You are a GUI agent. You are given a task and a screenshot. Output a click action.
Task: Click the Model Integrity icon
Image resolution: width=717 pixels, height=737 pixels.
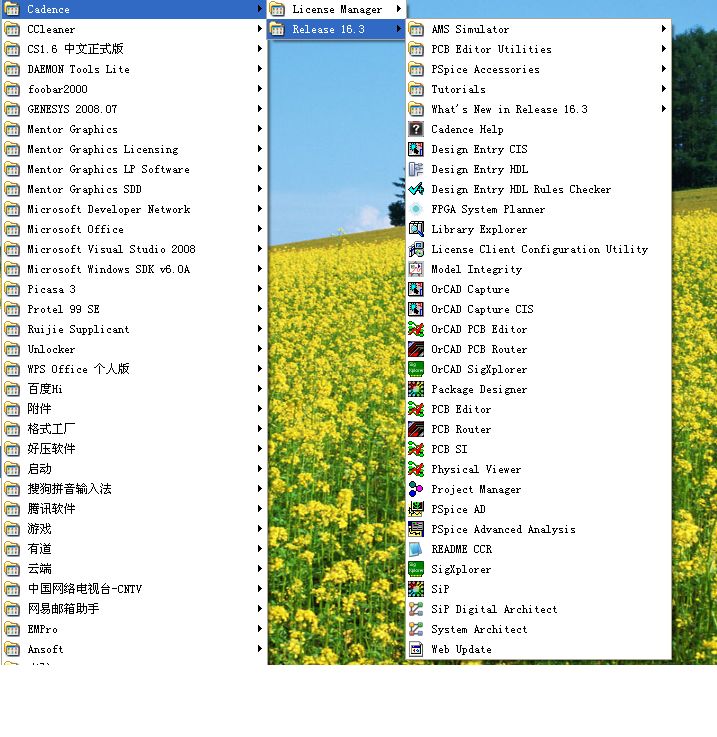click(x=416, y=269)
